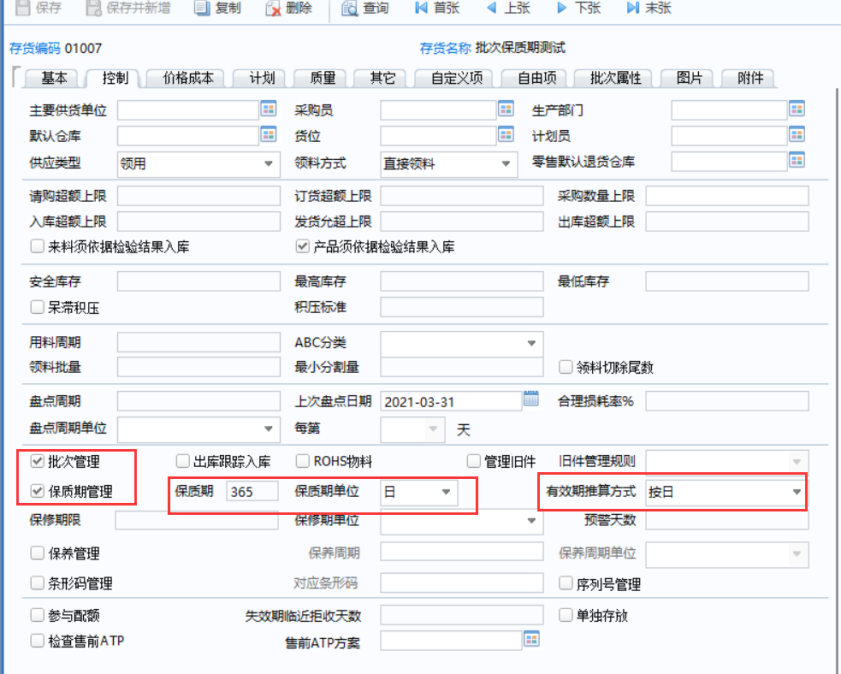
Task: Check the 领料切除尾数 checkbox
Action: pyautogui.click(x=565, y=367)
